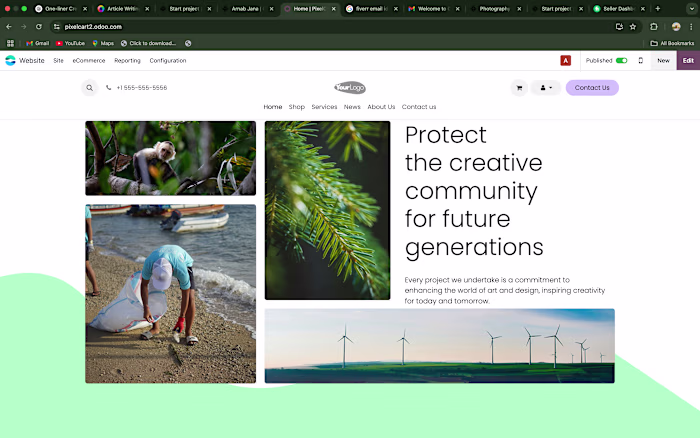The width and height of the screenshot is (700, 438).
Task: Open the Contact us nav link
Action: [x=419, y=107]
